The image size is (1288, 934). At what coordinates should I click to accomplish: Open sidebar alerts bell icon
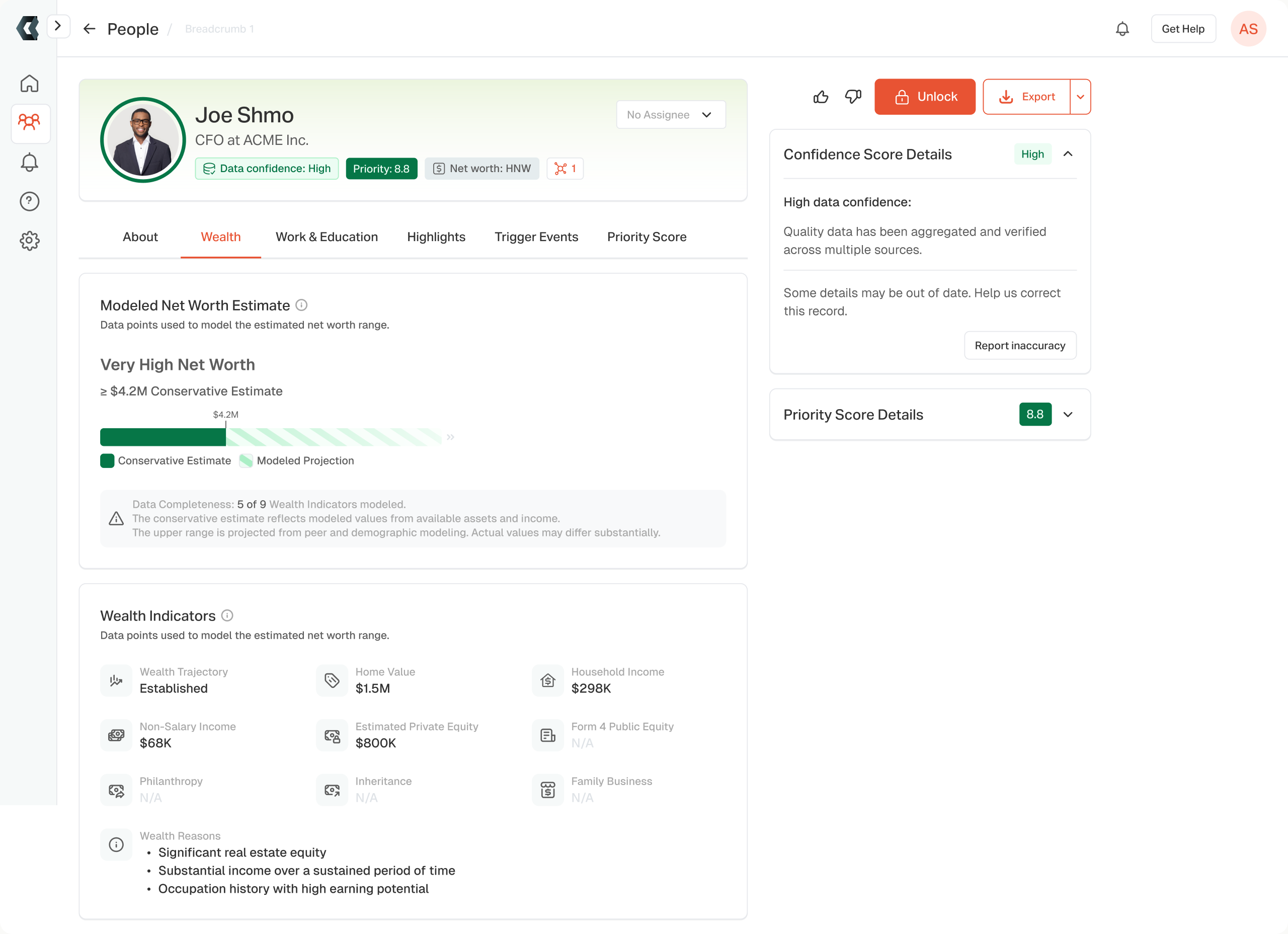[30, 163]
